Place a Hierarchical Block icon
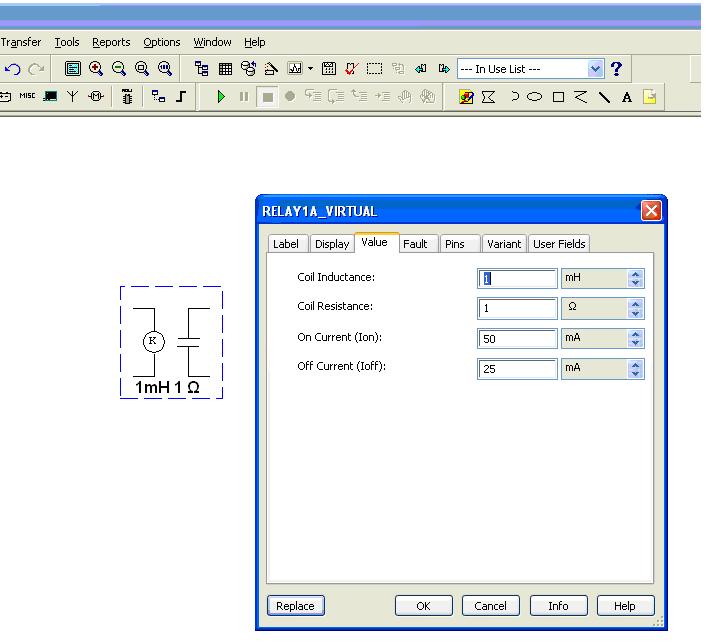This screenshot has height=644, width=714. [158, 96]
